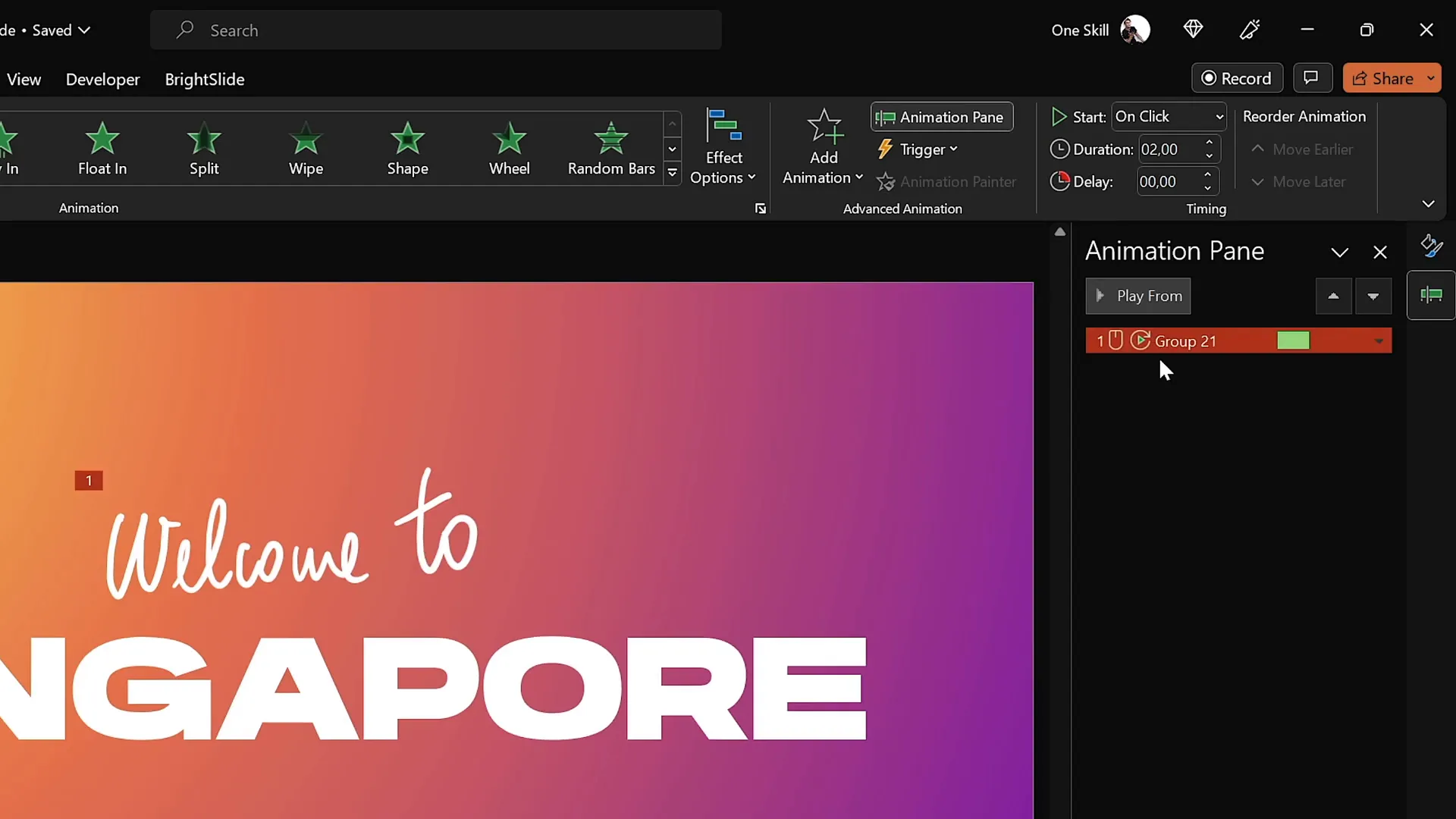Open Effect Options
The width and height of the screenshot is (1456, 819).
tap(723, 148)
